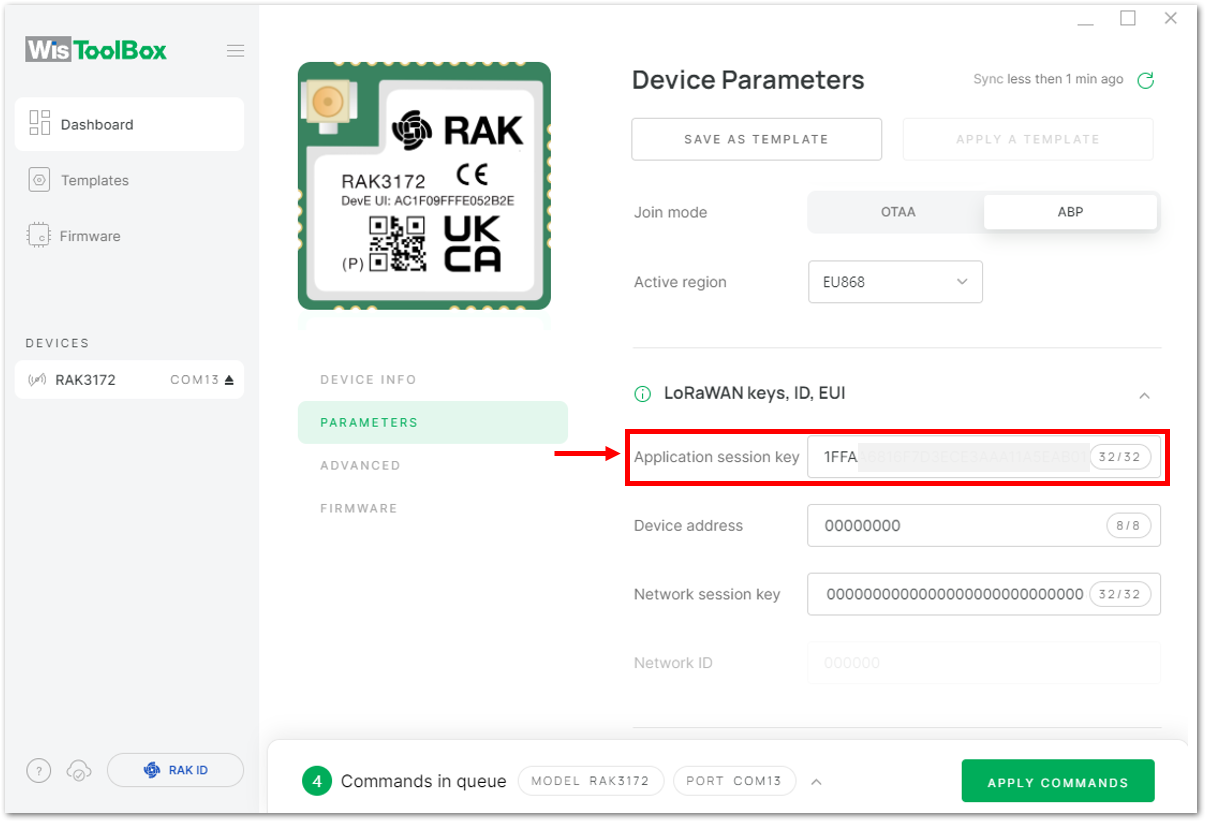The image size is (1206, 822).
Task: Click the Dashboard grid icon
Action: (x=40, y=123)
